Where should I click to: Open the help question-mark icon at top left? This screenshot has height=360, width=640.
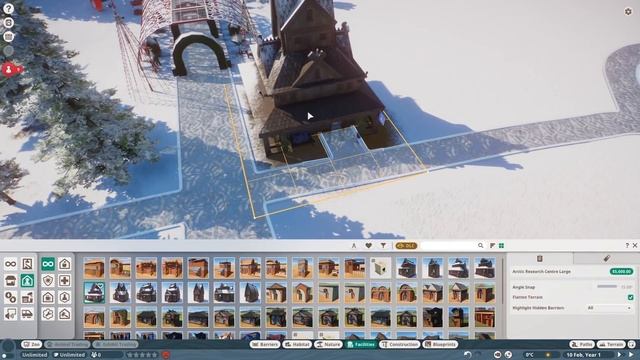pyautogui.click(x=8, y=9)
